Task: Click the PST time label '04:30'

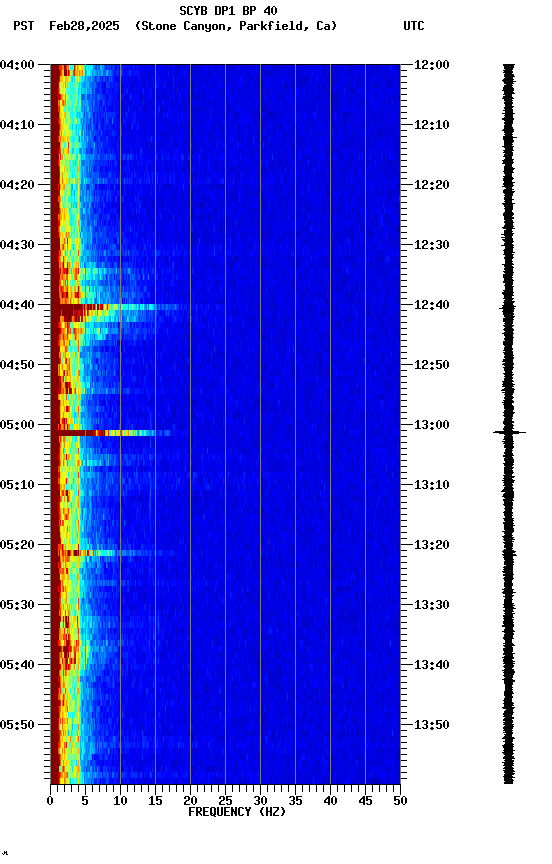Action: 17,245
